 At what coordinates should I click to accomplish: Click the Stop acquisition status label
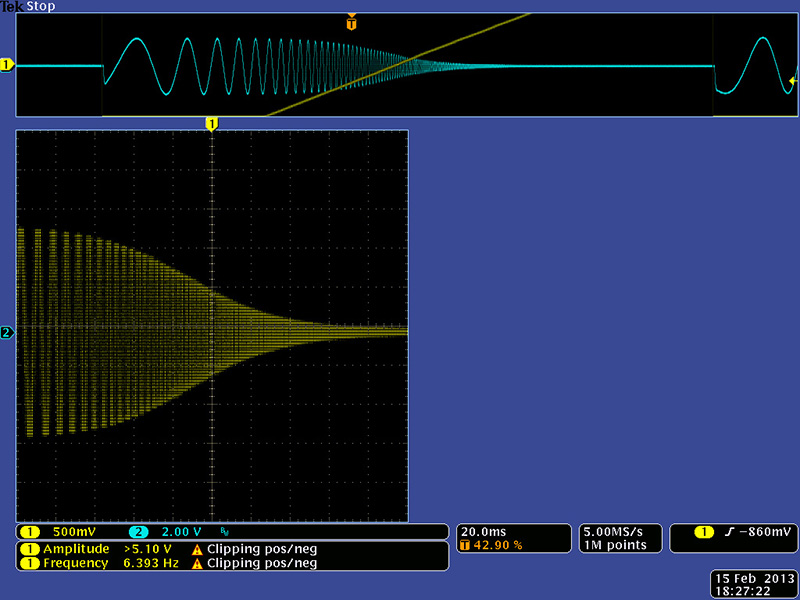click(x=40, y=6)
